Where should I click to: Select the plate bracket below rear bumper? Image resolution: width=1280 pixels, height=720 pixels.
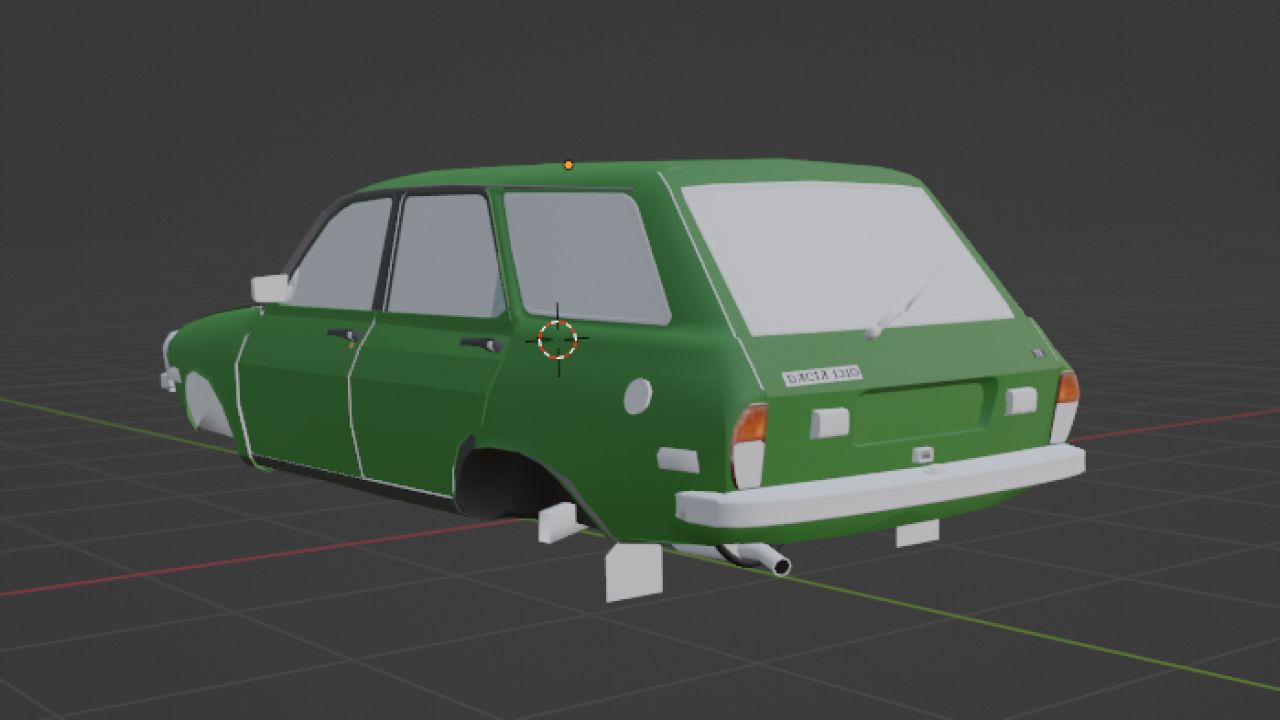click(917, 533)
